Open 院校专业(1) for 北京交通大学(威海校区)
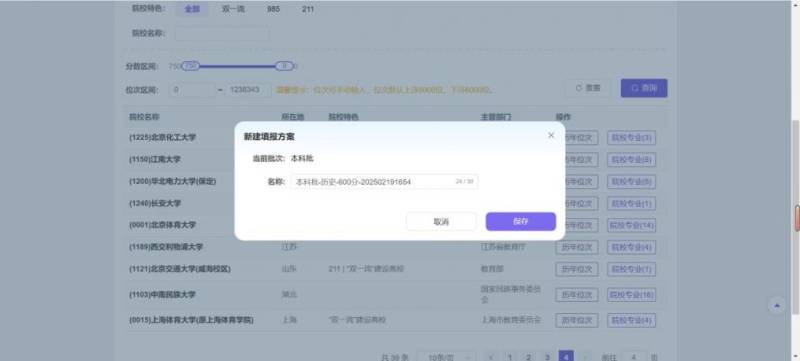Image resolution: width=800 pixels, height=361 pixels. [631, 269]
